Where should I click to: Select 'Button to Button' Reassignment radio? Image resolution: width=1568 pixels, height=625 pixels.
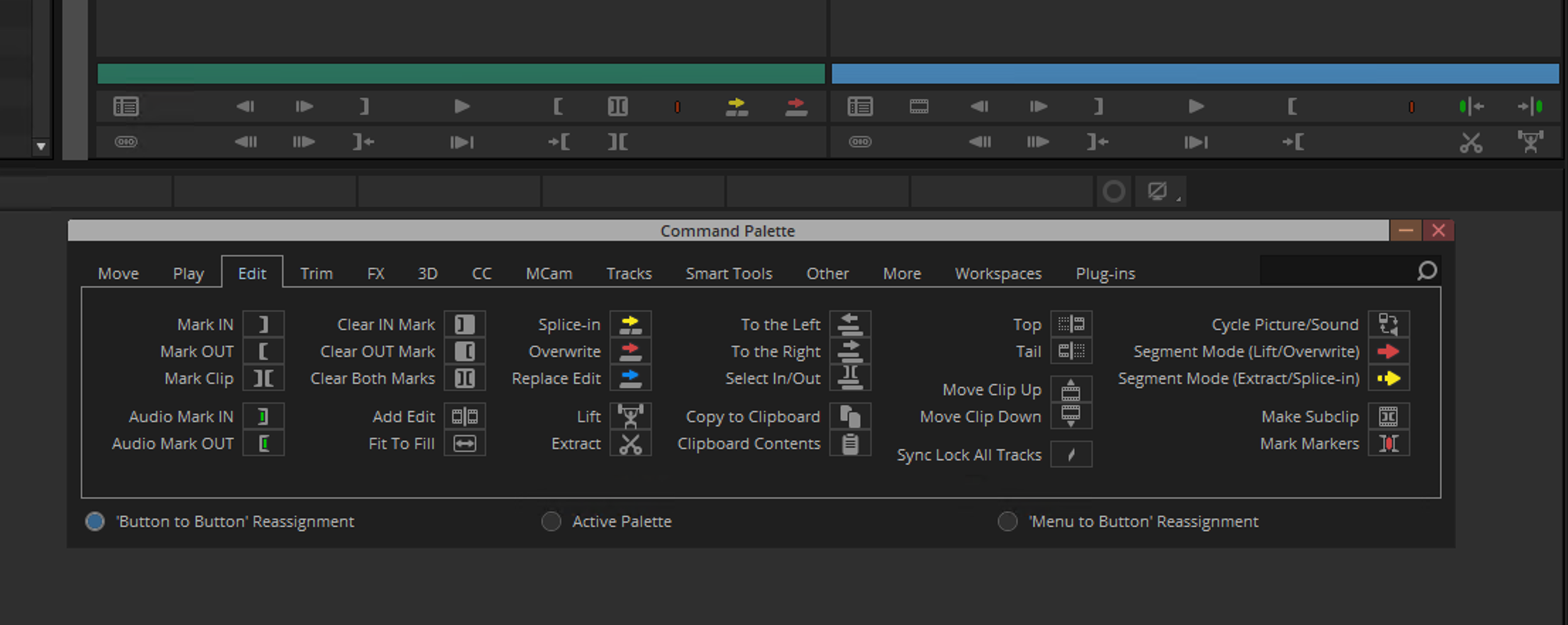click(95, 522)
